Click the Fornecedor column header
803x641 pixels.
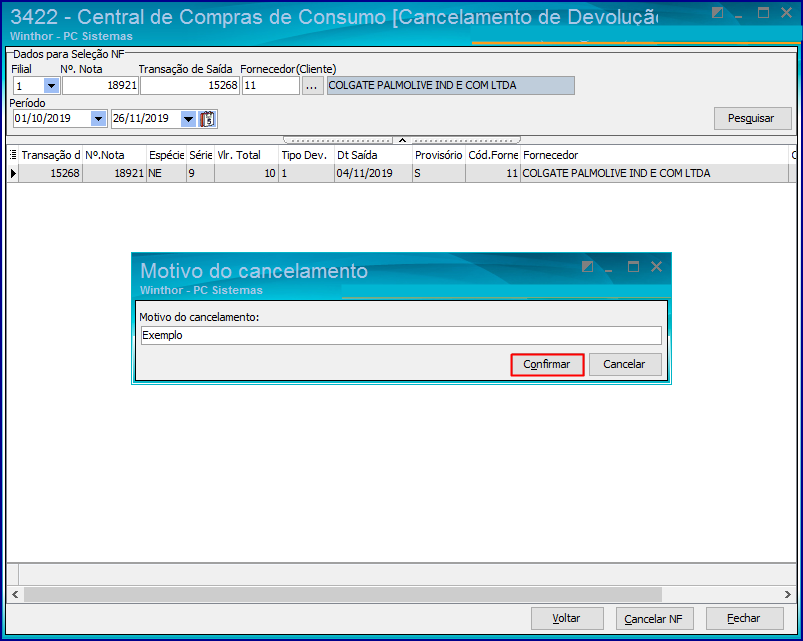654,155
